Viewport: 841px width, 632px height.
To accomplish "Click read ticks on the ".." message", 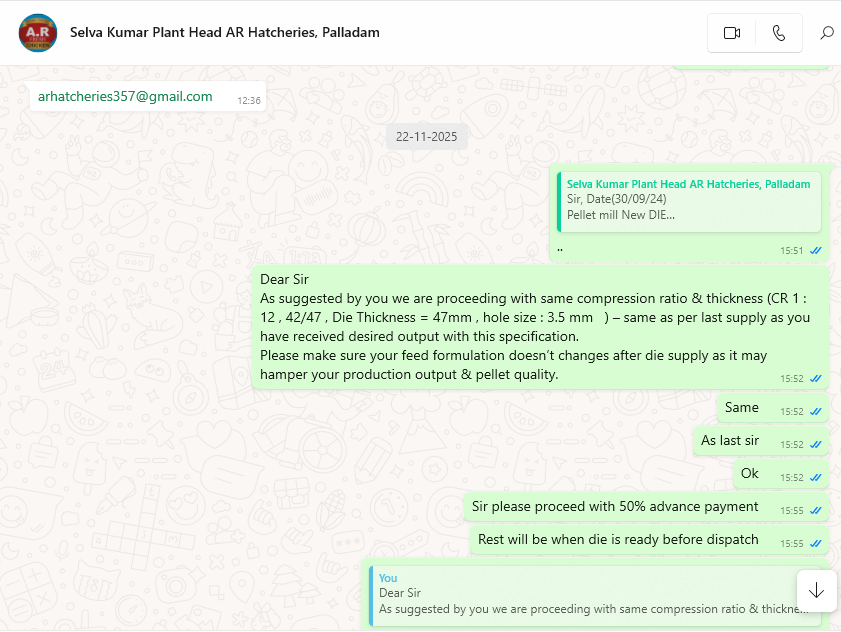I will [816, 251].
